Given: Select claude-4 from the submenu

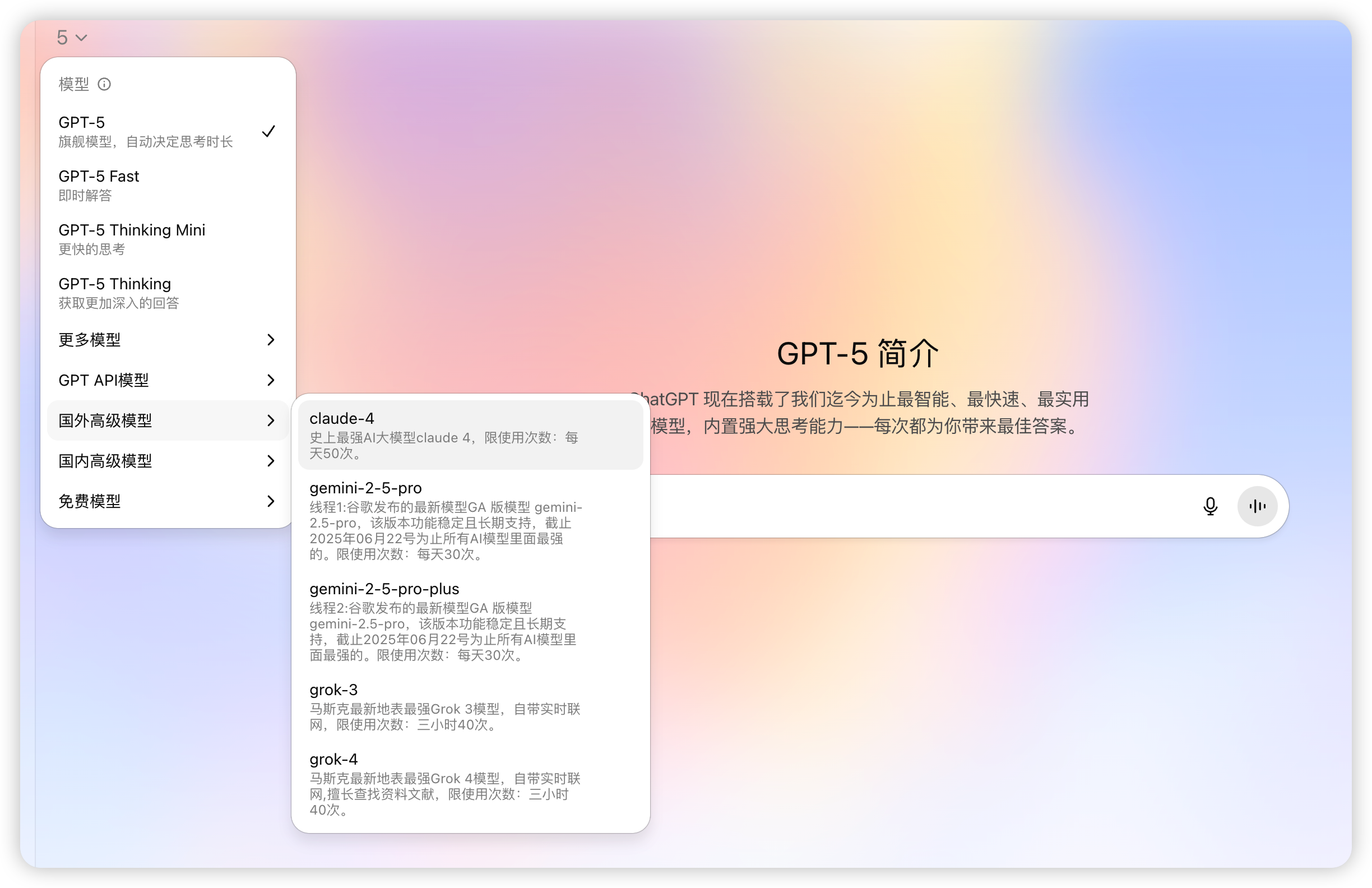Looking at the screenshot, I should (x=470, y=436).
